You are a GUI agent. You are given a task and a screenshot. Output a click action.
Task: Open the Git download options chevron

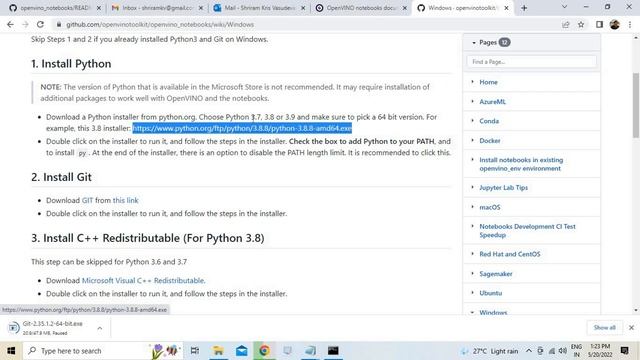(x=100, y=328)
